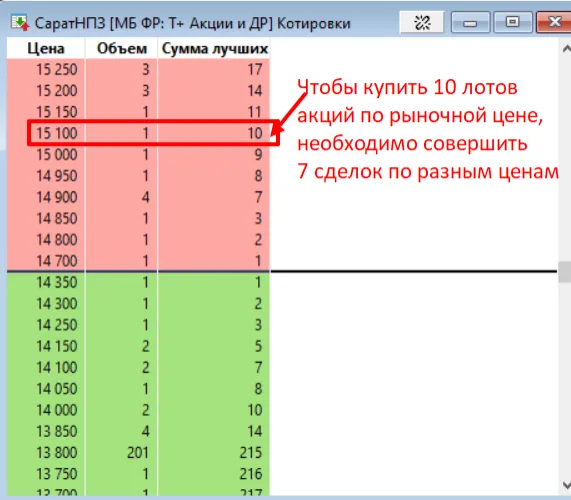Click cumulative sum 11 in the 15 150 row
This screenshot has height=500, width=571.
[255, 112]
